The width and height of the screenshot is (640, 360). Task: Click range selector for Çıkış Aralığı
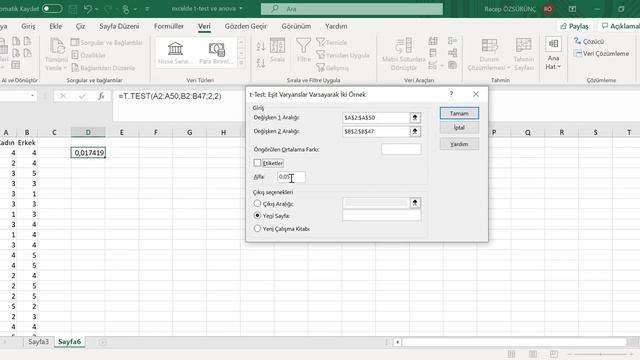[415, 203]
